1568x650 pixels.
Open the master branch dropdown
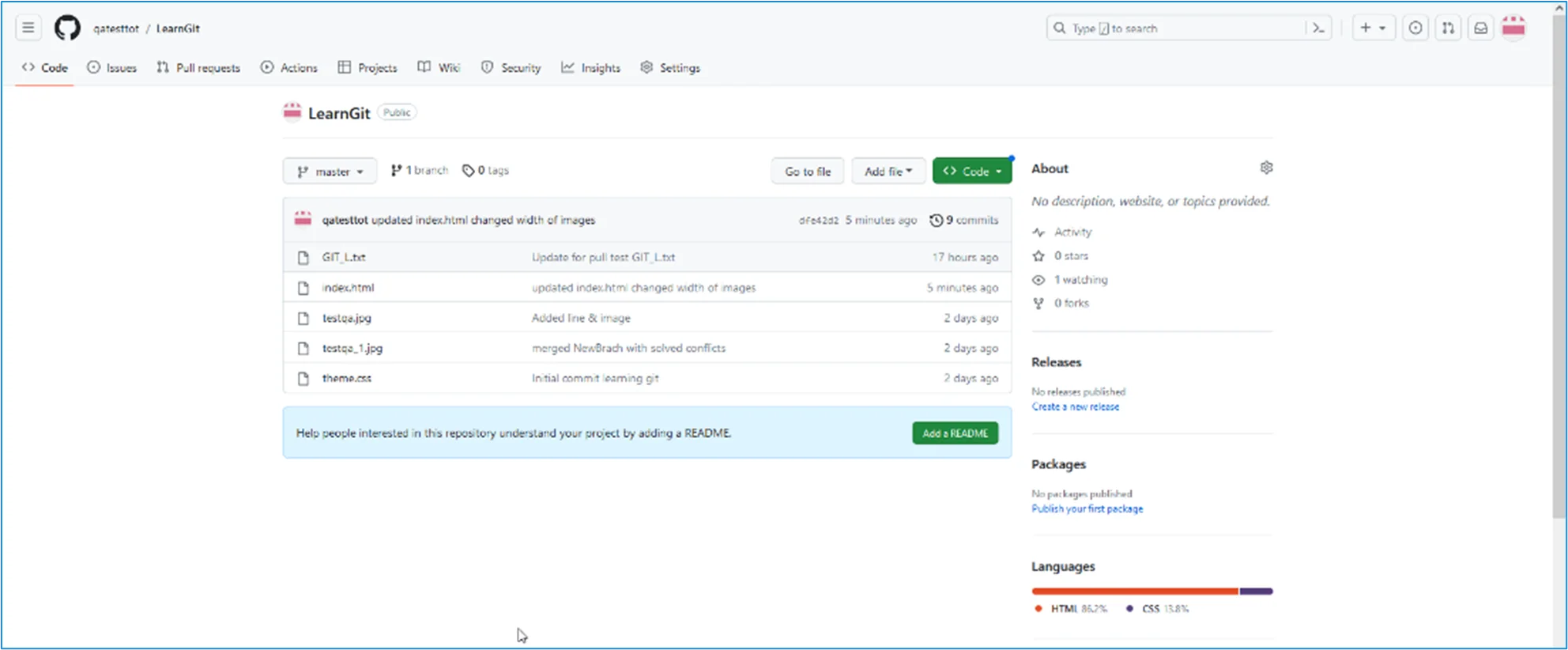click(330, 172)
